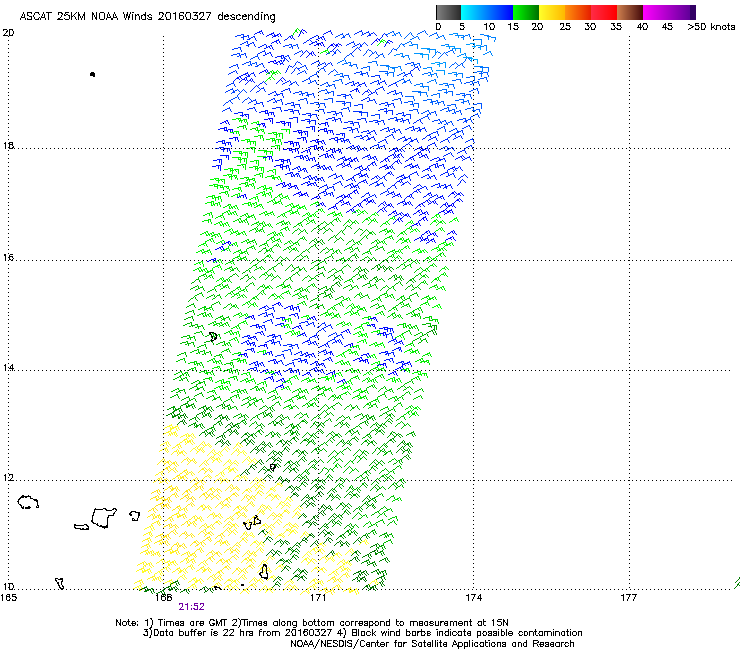Click the legend label '35' under color bar

(616, 27)
